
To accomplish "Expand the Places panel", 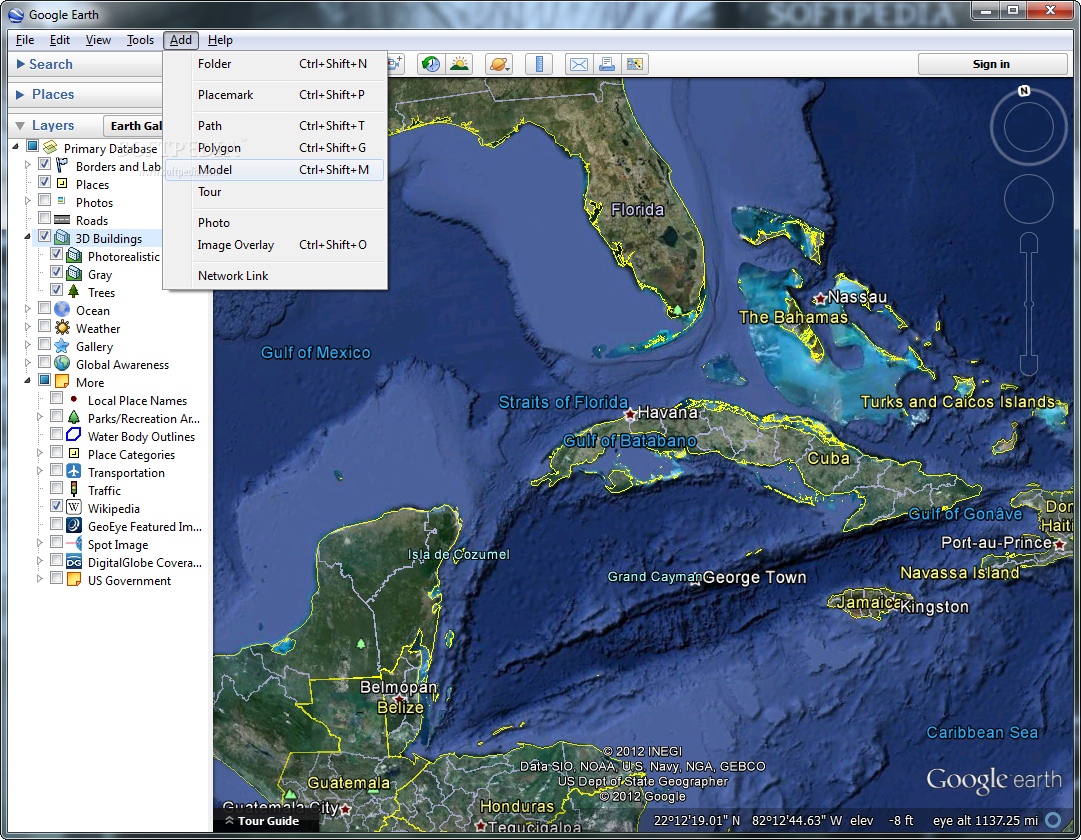I will [20, 94].
